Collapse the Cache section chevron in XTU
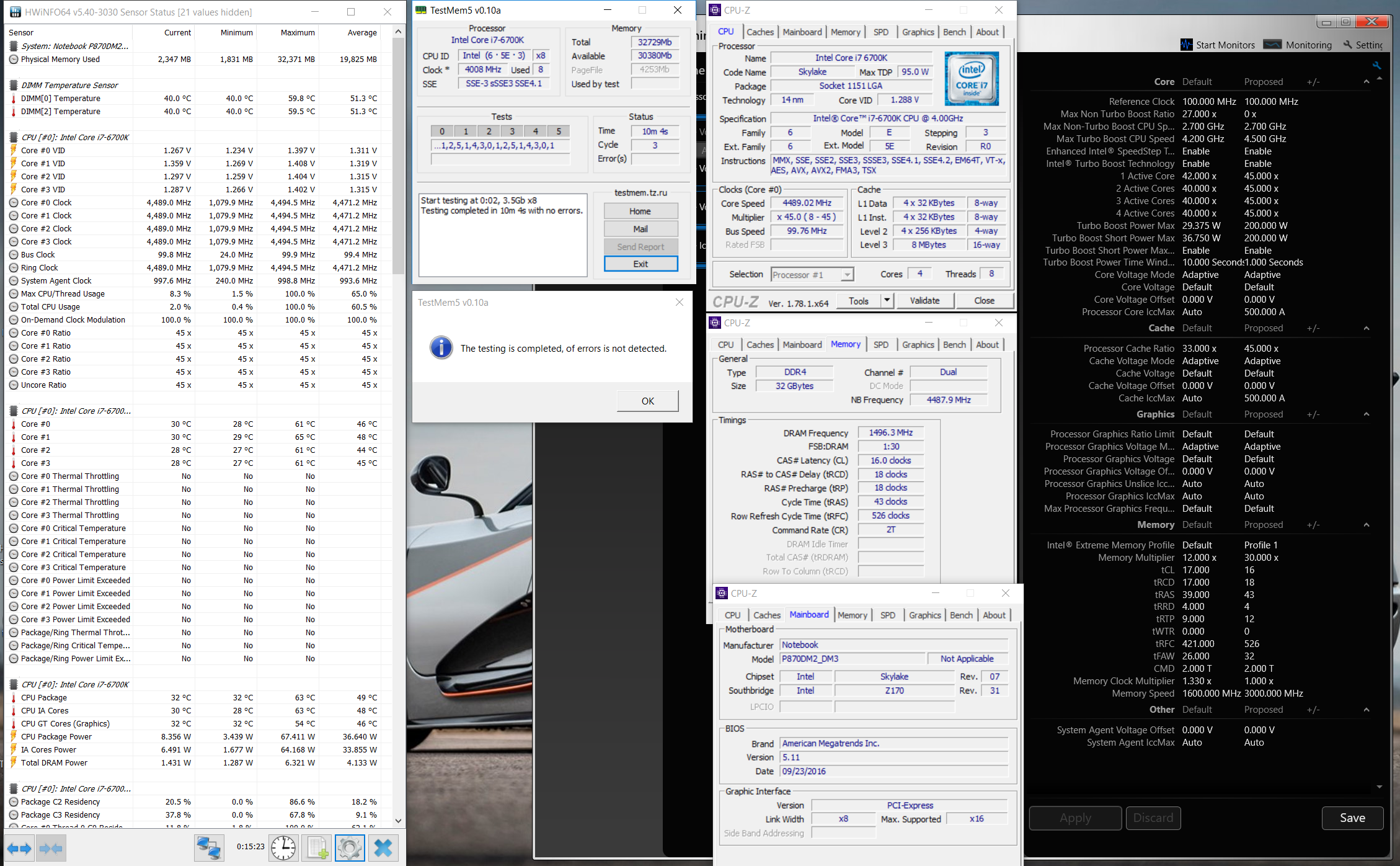The width and height of the screenshot is (1400, 866). click(1366, 328)
